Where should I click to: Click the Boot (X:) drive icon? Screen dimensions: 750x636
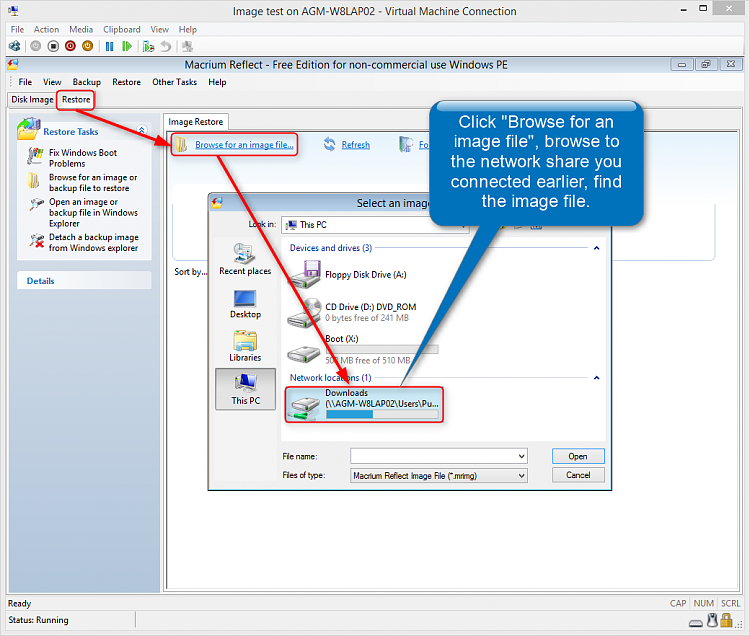tap(303, 355)
